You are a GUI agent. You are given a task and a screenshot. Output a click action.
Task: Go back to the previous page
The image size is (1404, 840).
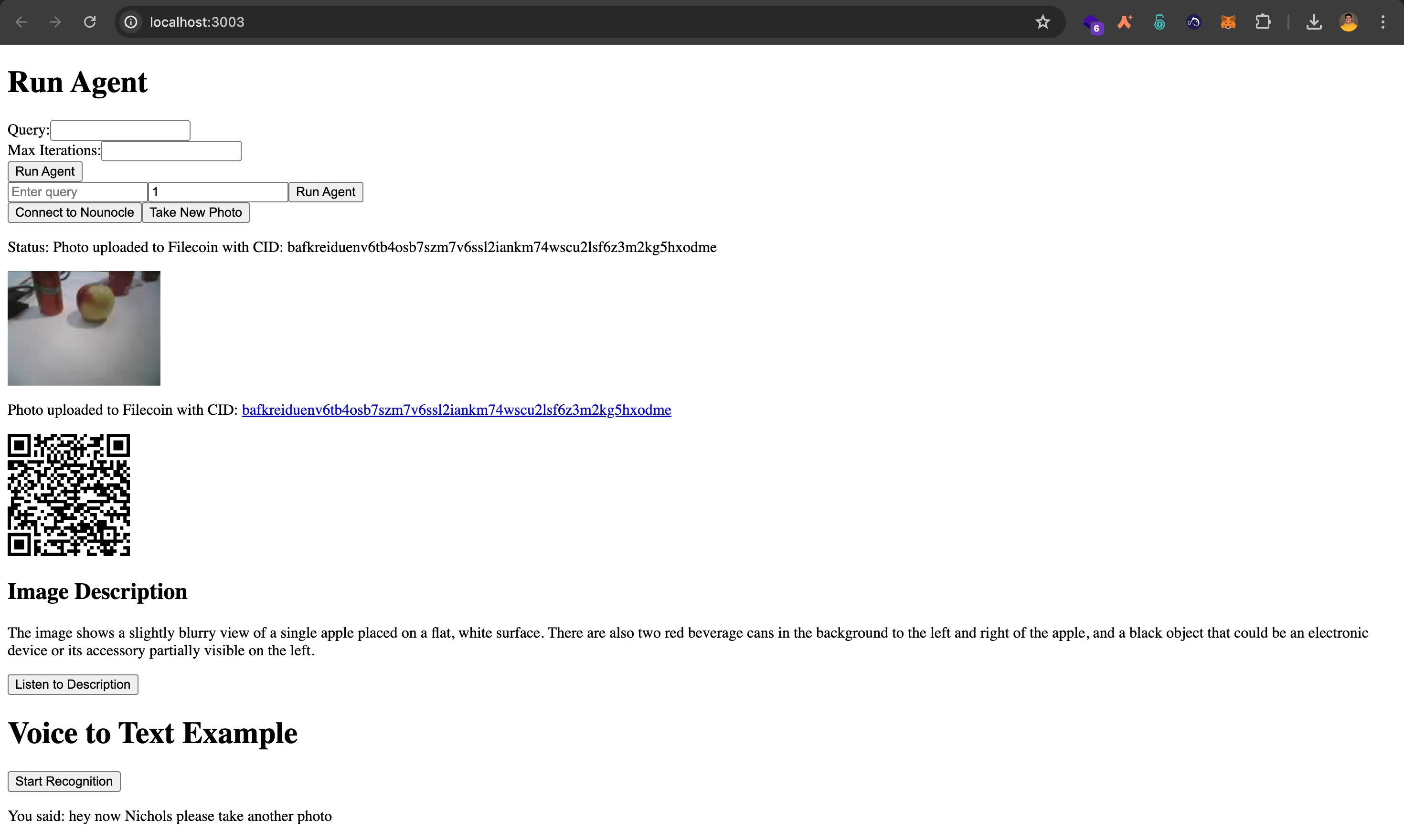[21, 22]
